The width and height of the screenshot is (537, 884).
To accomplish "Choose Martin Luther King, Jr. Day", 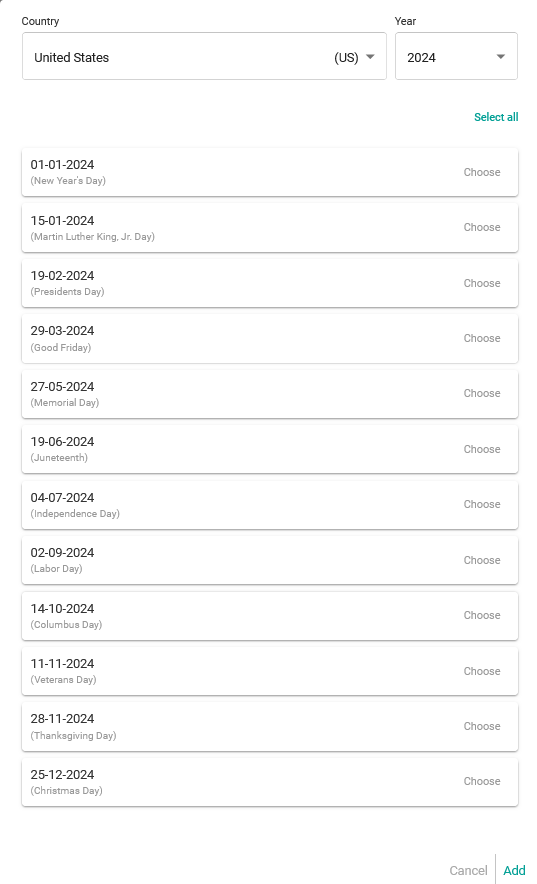I will coord(482,227).
